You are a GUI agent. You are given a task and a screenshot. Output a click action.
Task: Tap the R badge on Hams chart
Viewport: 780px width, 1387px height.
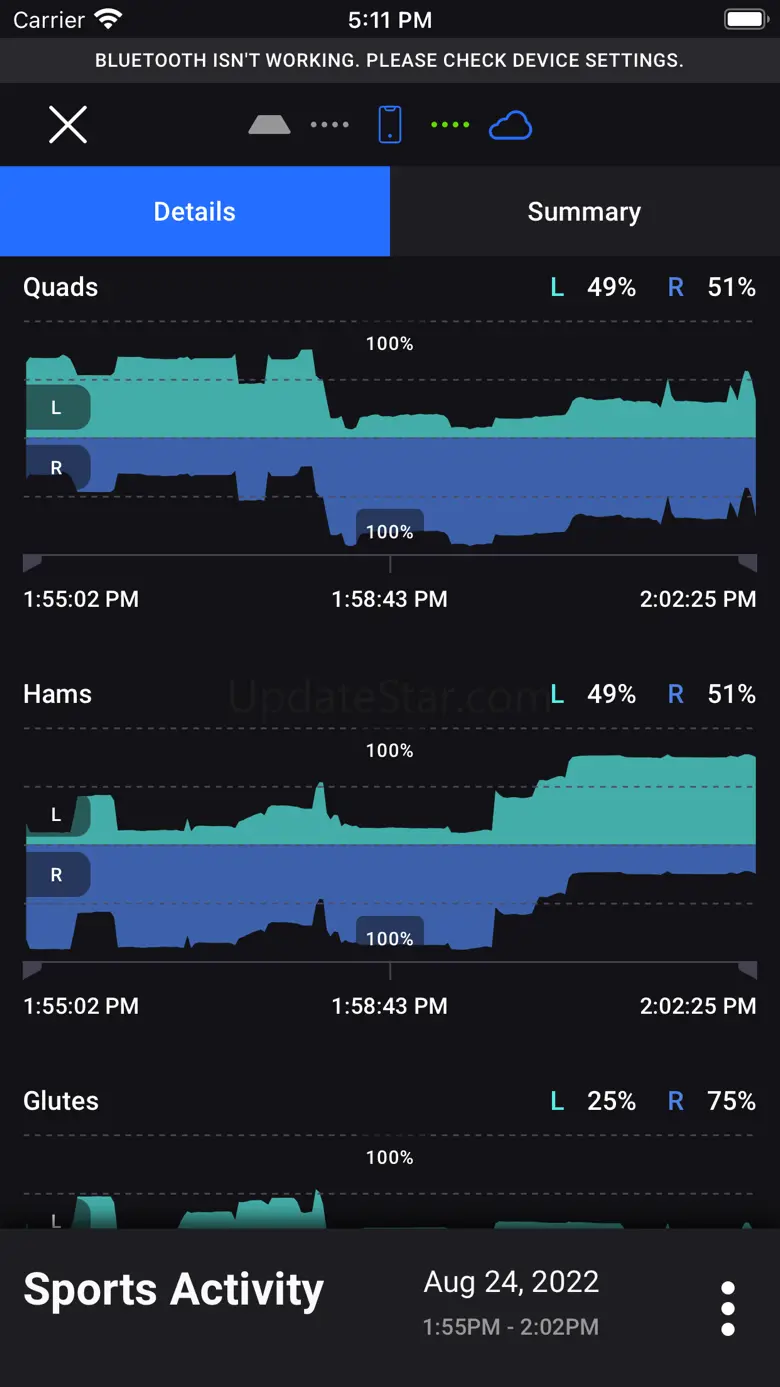57,875
